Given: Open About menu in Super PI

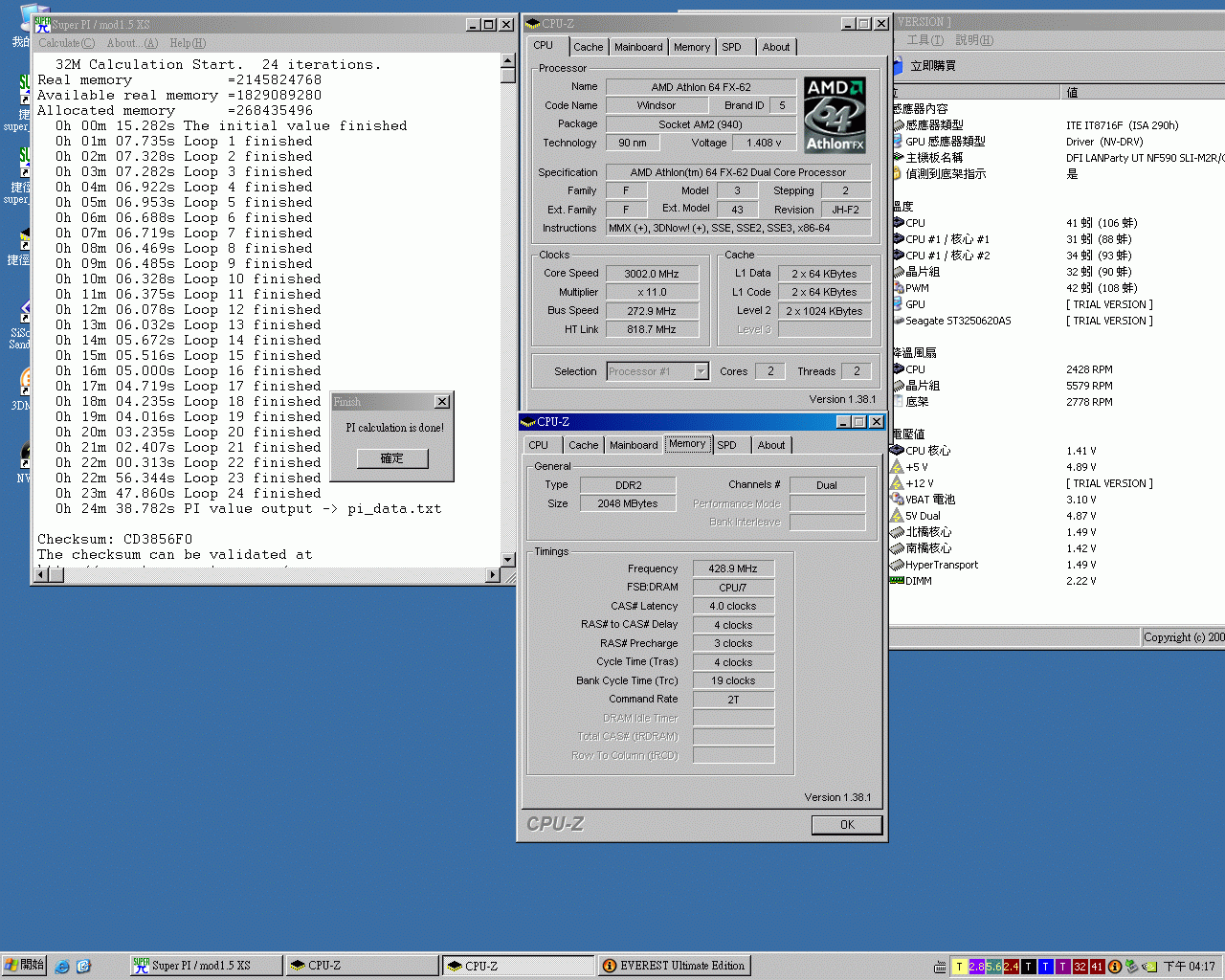Looking at the screenshot, I should pos(132,43).
